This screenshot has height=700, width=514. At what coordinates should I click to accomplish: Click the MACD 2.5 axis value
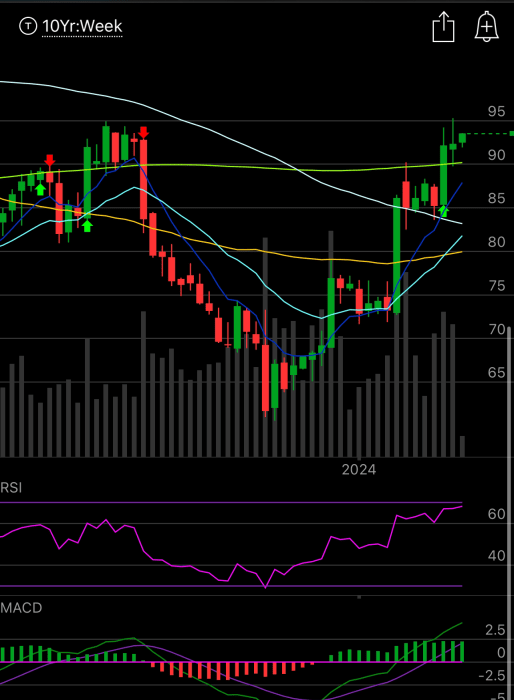495,630
